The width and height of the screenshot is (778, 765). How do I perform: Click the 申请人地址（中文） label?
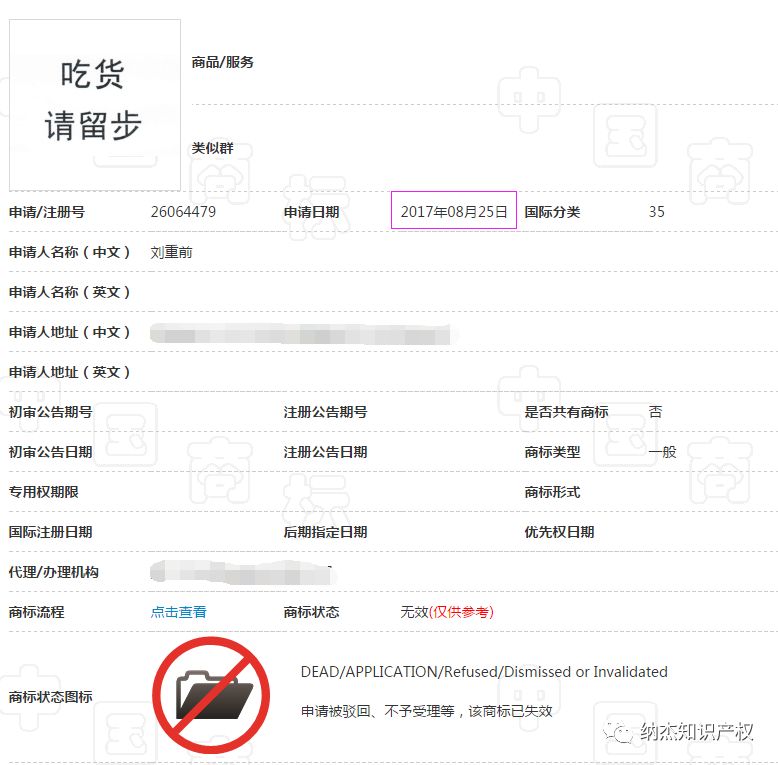point(69,332)
